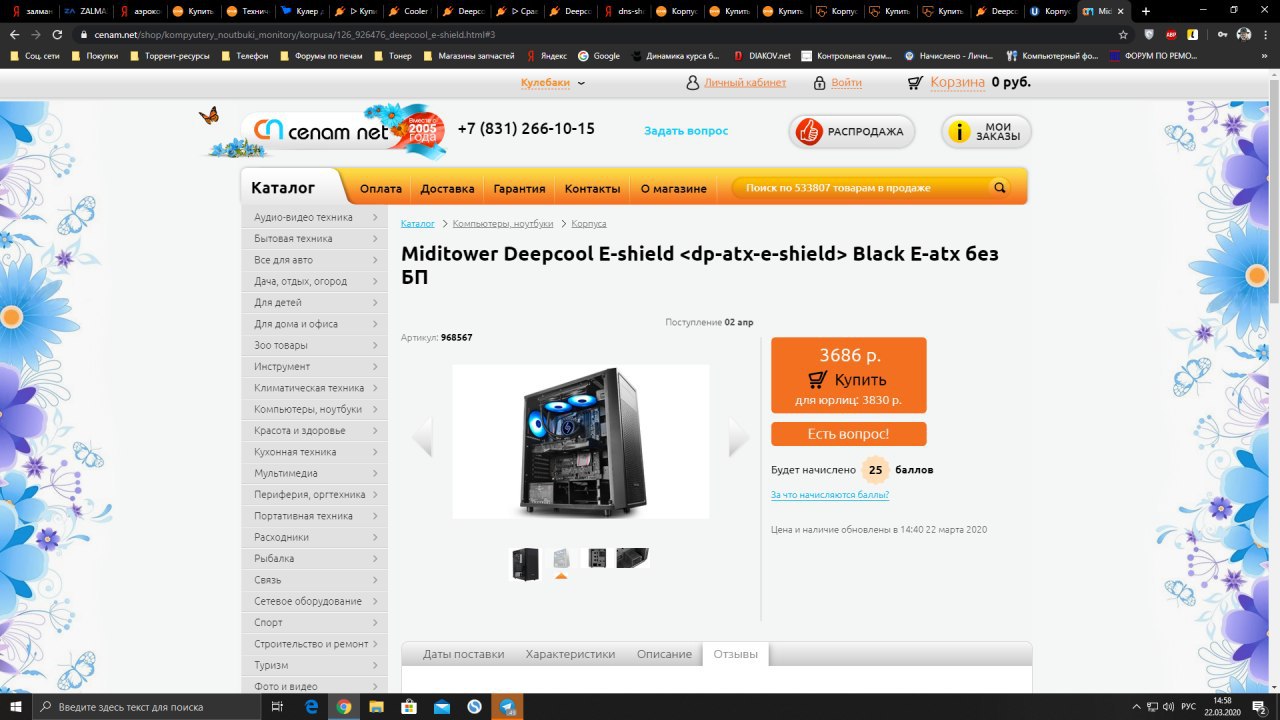Open the Каталог heading
Image resolution: width=1280 pixels, height=720 pixels.
point(283,188)
